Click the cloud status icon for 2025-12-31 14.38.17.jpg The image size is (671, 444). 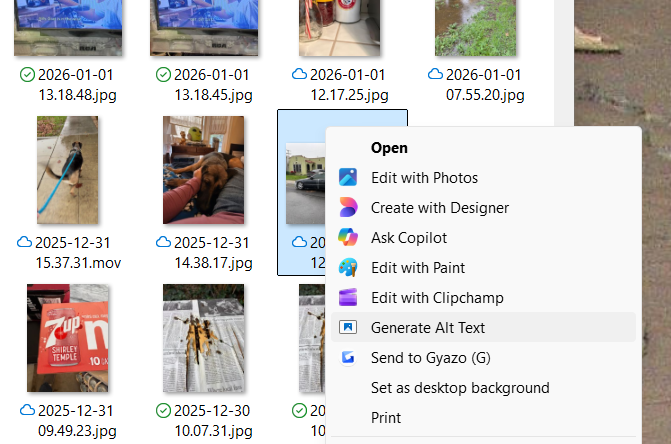pos(163,243)
